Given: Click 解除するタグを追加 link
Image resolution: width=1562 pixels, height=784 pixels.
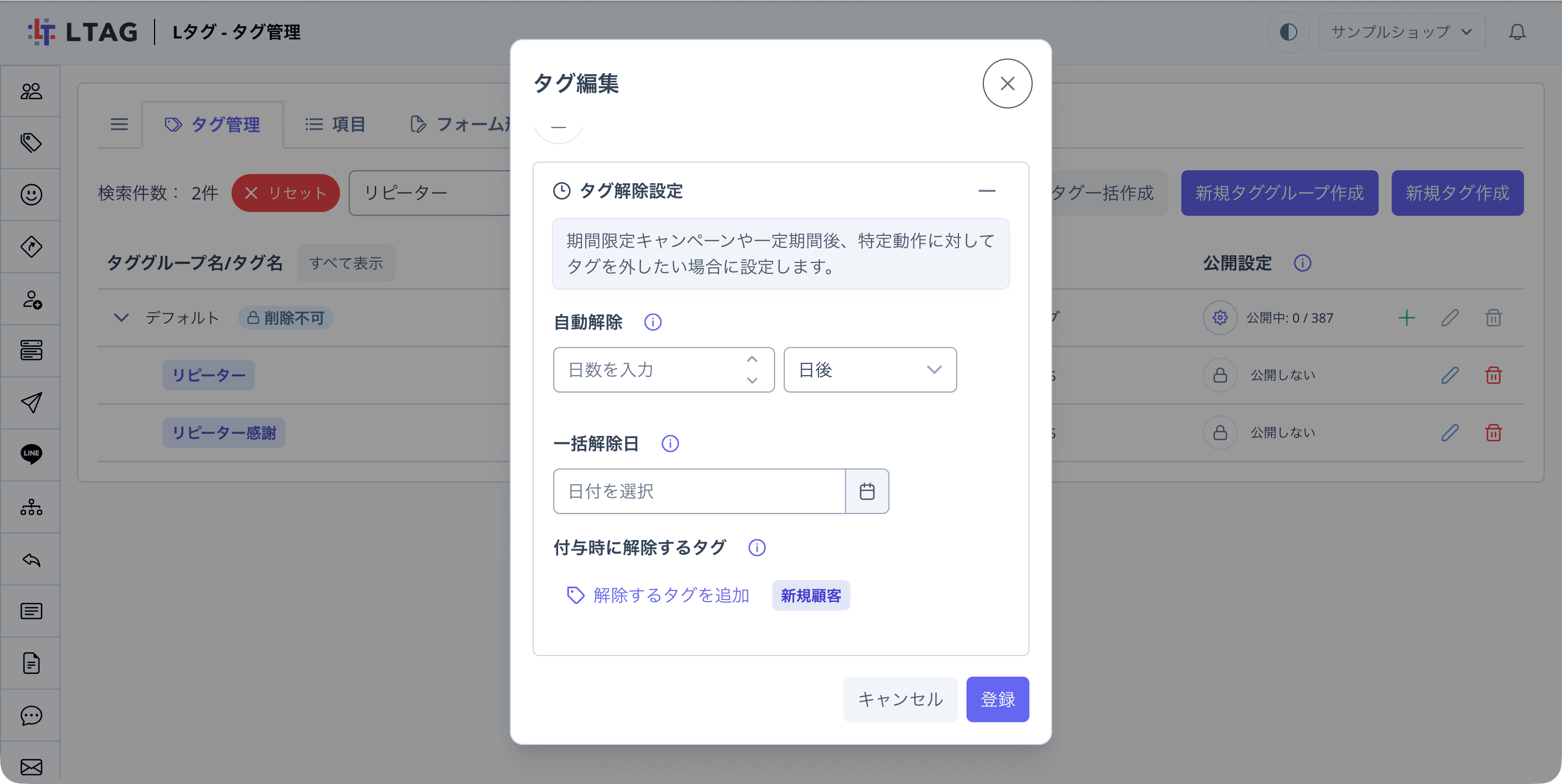Looking at the screenshot, I should point(658,595).
